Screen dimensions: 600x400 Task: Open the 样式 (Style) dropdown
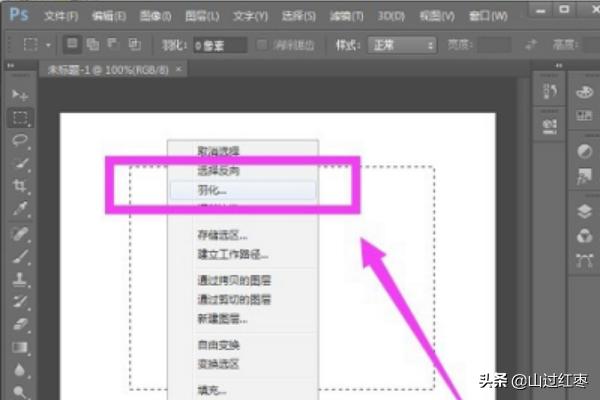coord(402,46)
